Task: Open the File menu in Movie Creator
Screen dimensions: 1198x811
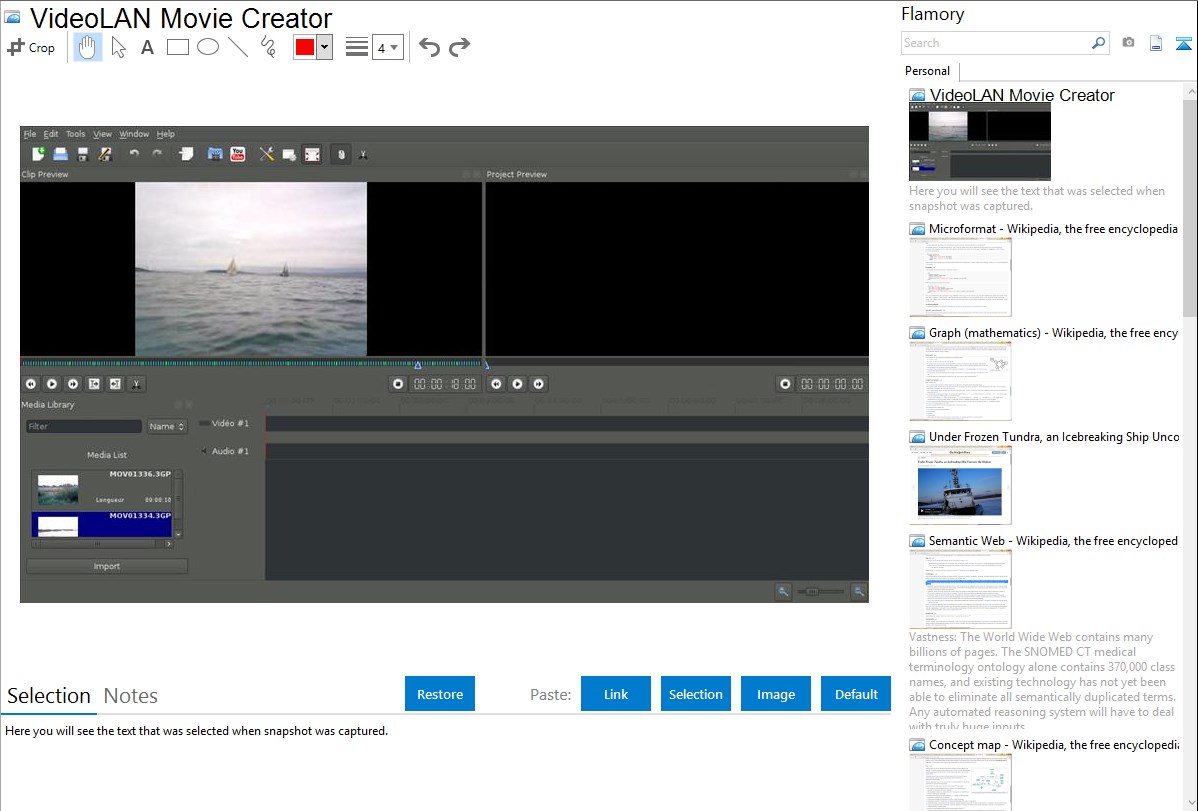Action: tap(30, 134)
